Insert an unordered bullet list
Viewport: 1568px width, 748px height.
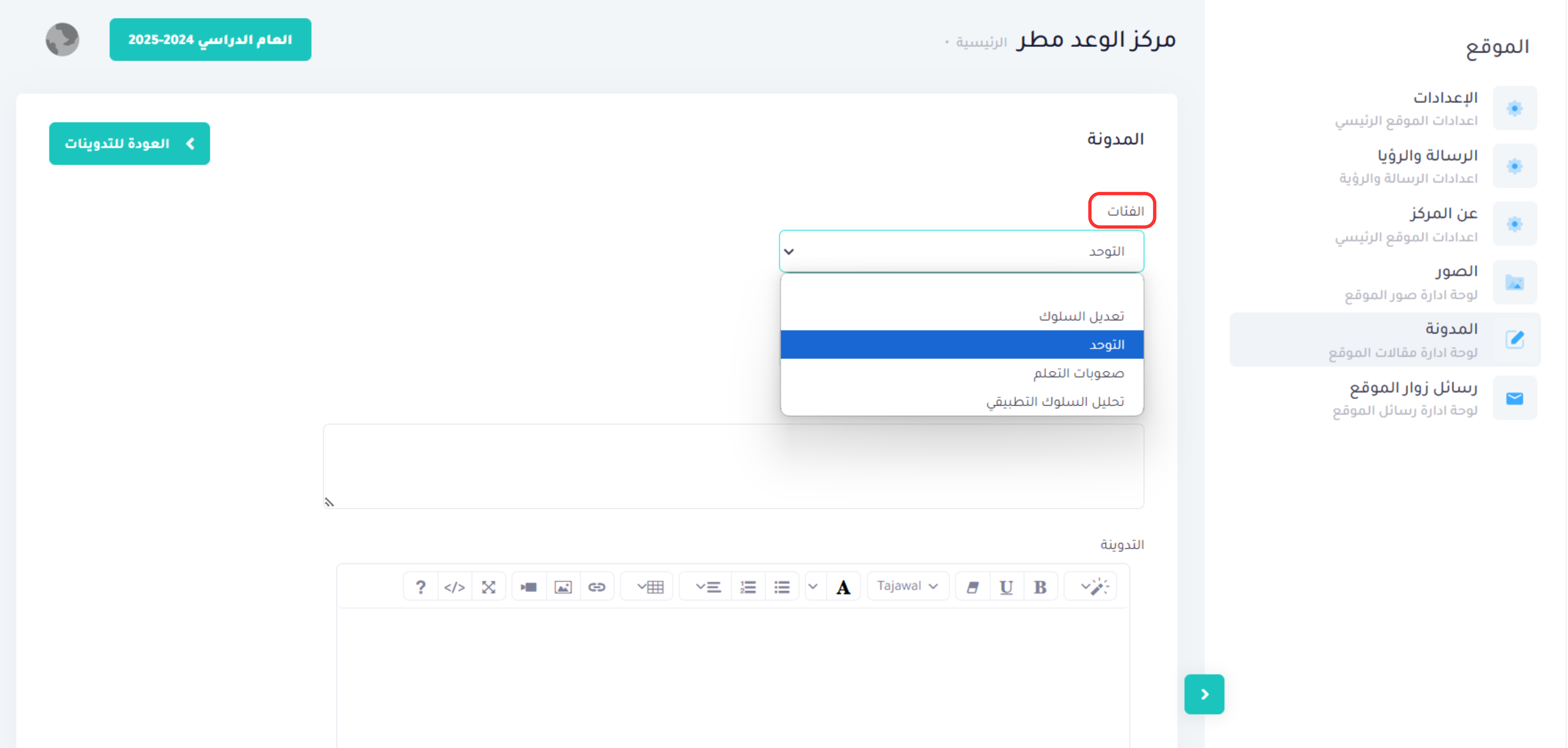(782, 587)
